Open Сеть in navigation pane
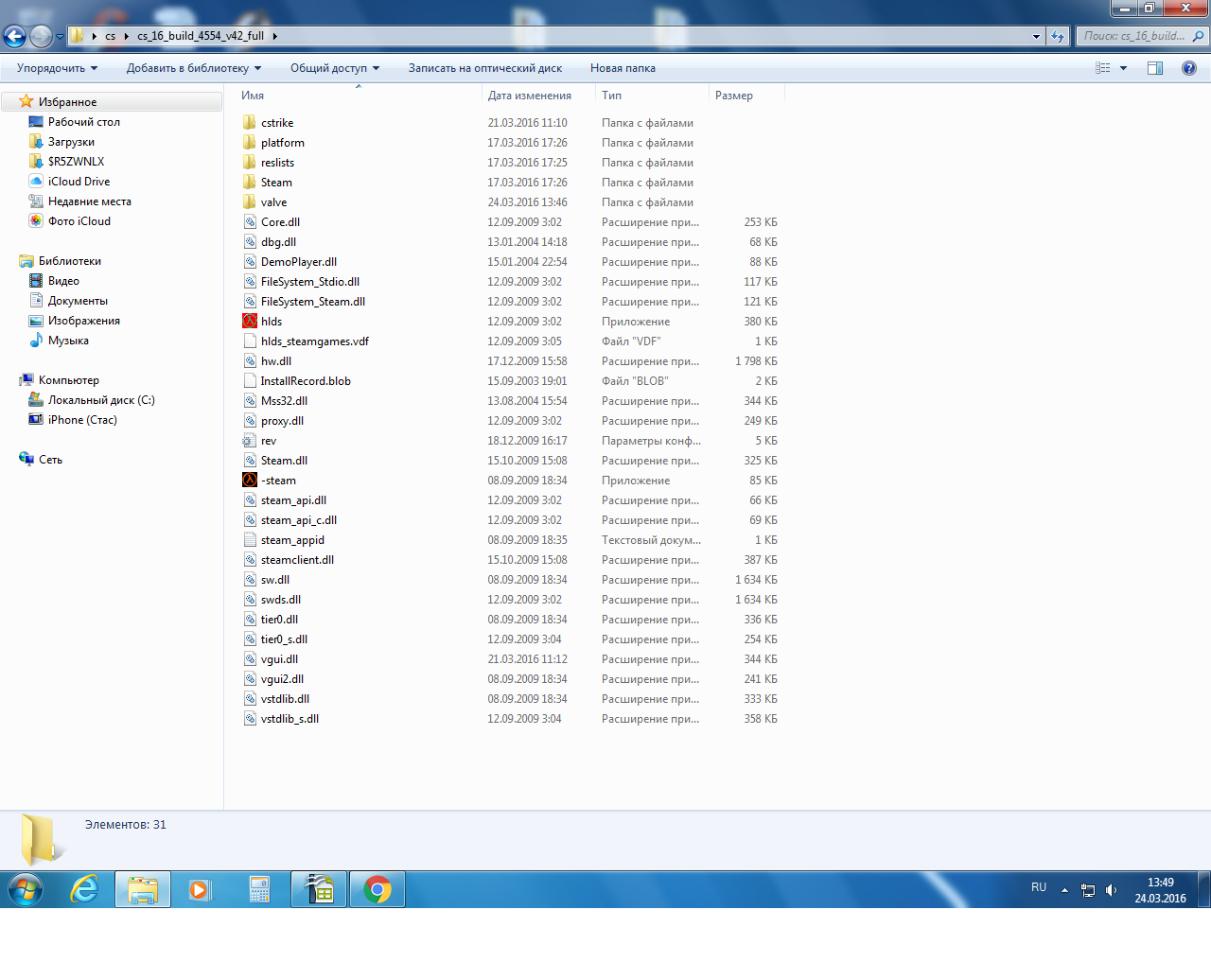The image size is (1211, 980). pyautogui.click(x=50, y=460)
